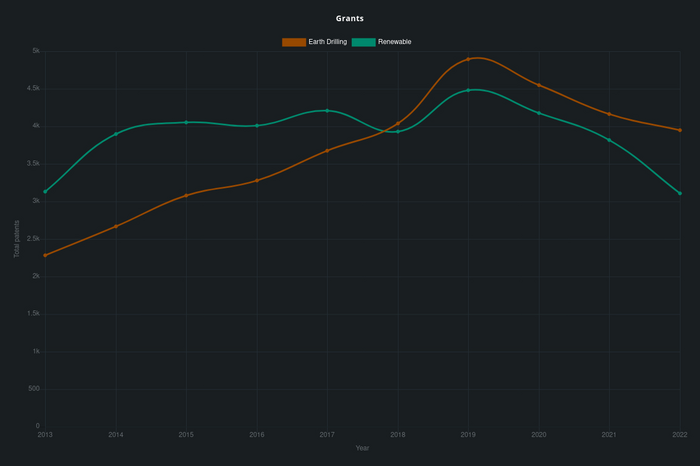The height and width of the screenshot is (466, 700).
Task: Click the 2013 x-axis label
Action: 45,435
